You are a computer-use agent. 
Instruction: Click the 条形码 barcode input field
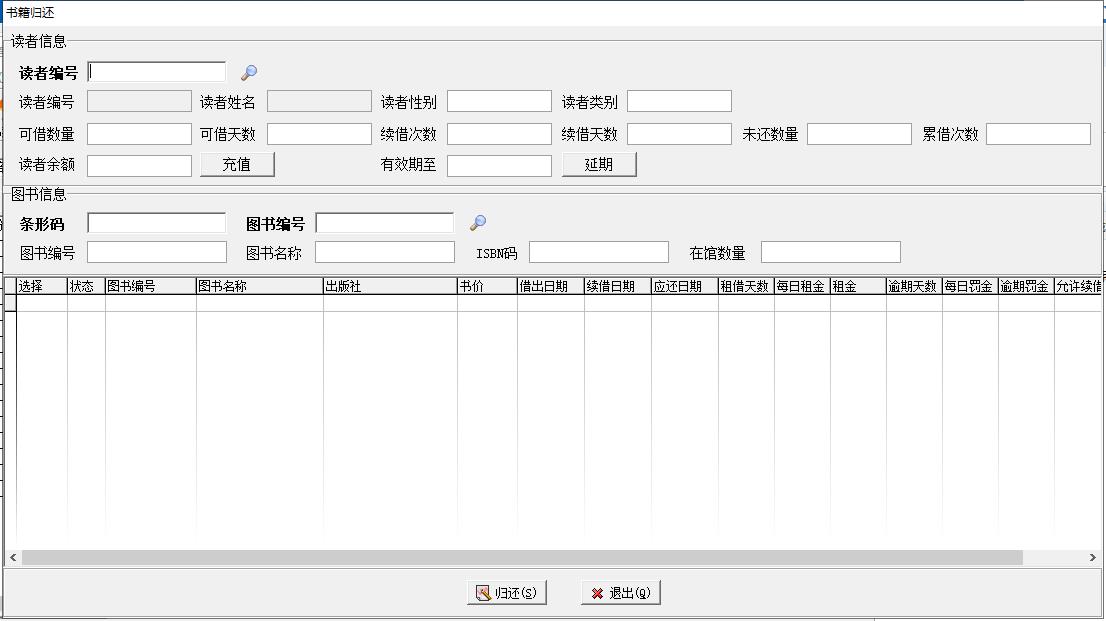click(x=157, y=223)
